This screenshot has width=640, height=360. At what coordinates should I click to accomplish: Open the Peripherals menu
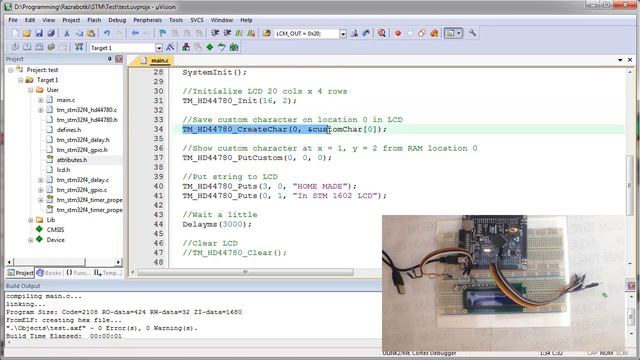click(147, 20)
